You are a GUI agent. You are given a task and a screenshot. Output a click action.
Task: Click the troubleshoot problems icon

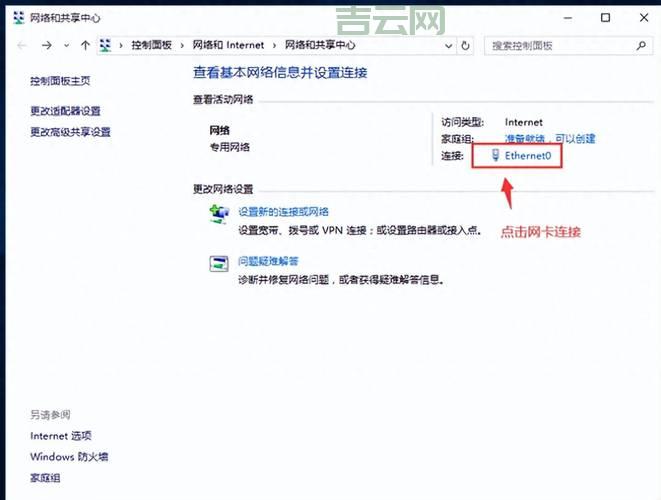tap(219, 264)
